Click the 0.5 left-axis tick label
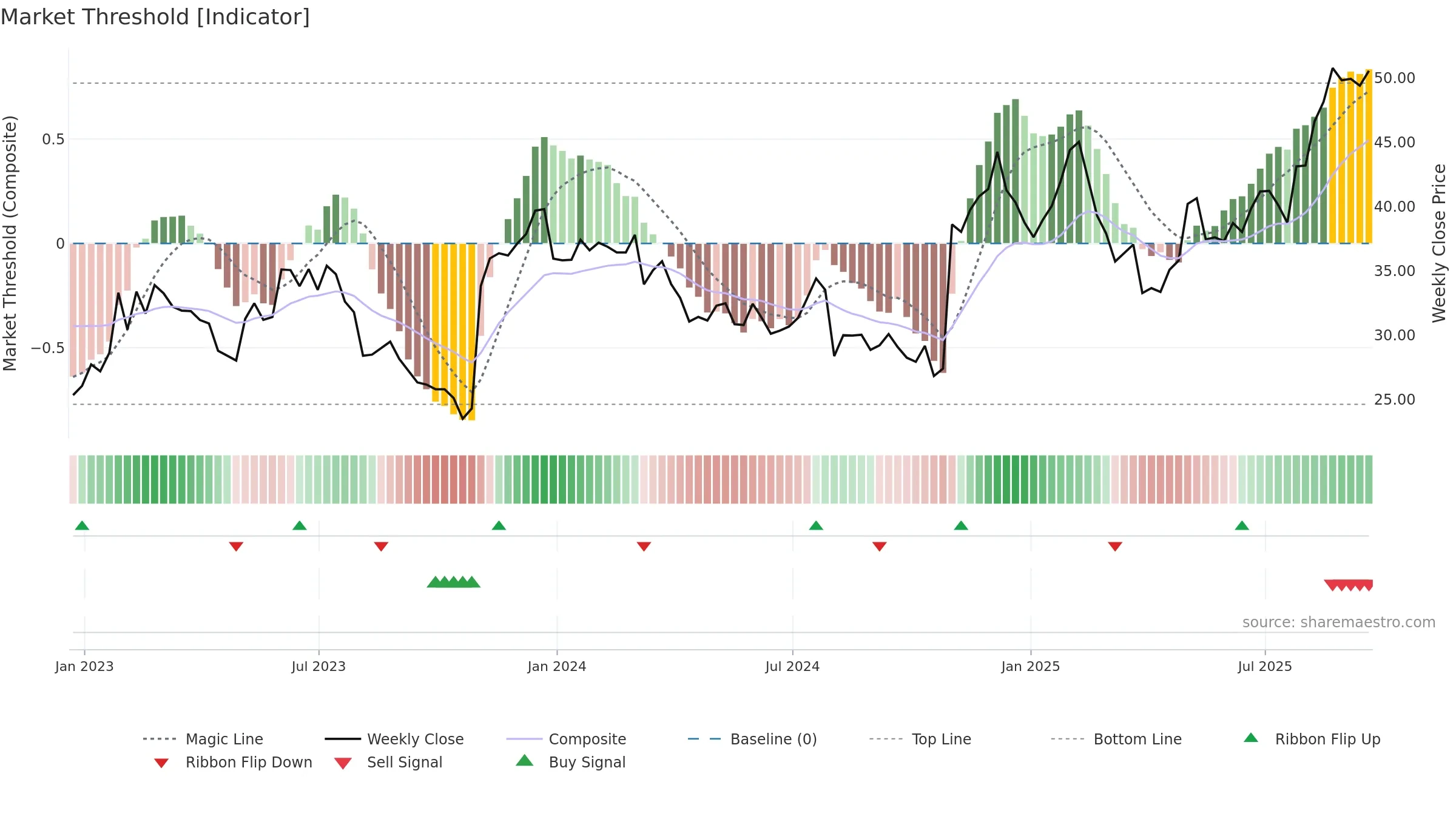Image resolution: width=1456 pixels, height=819 pixels. [x=53, y=140]
